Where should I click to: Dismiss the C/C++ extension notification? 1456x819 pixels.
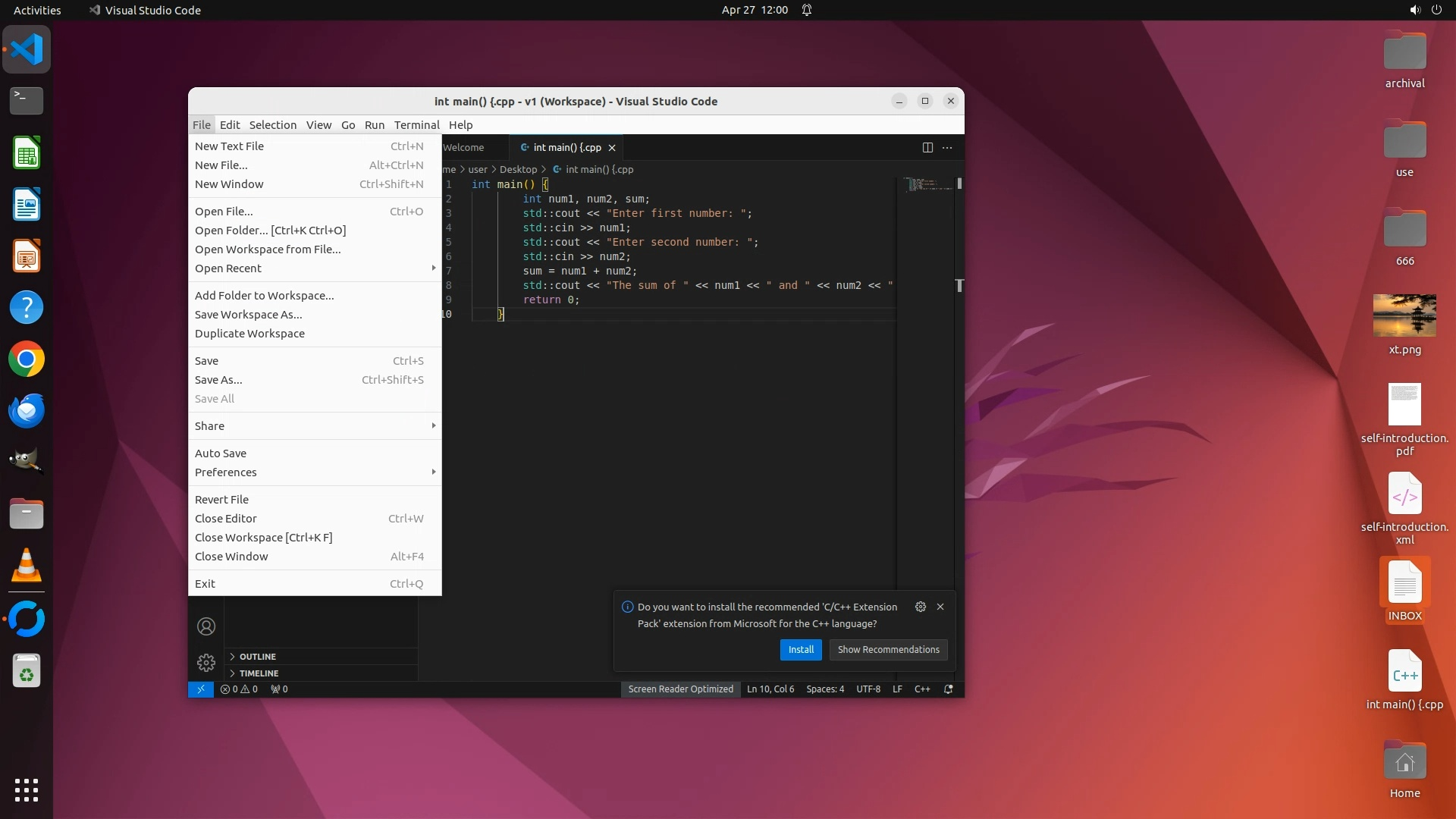(x=940, y=607)
